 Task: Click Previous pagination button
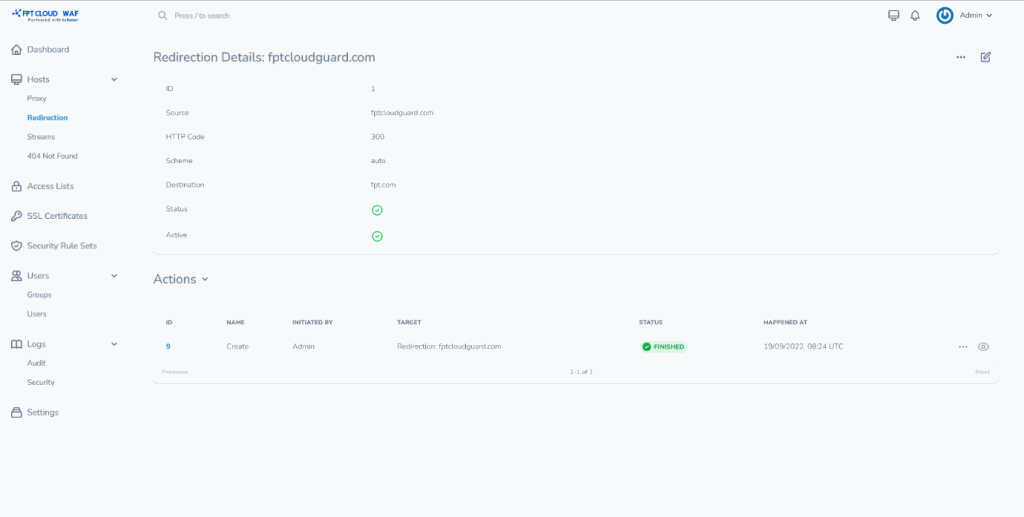pyautogui.click(x=174, y=372)
